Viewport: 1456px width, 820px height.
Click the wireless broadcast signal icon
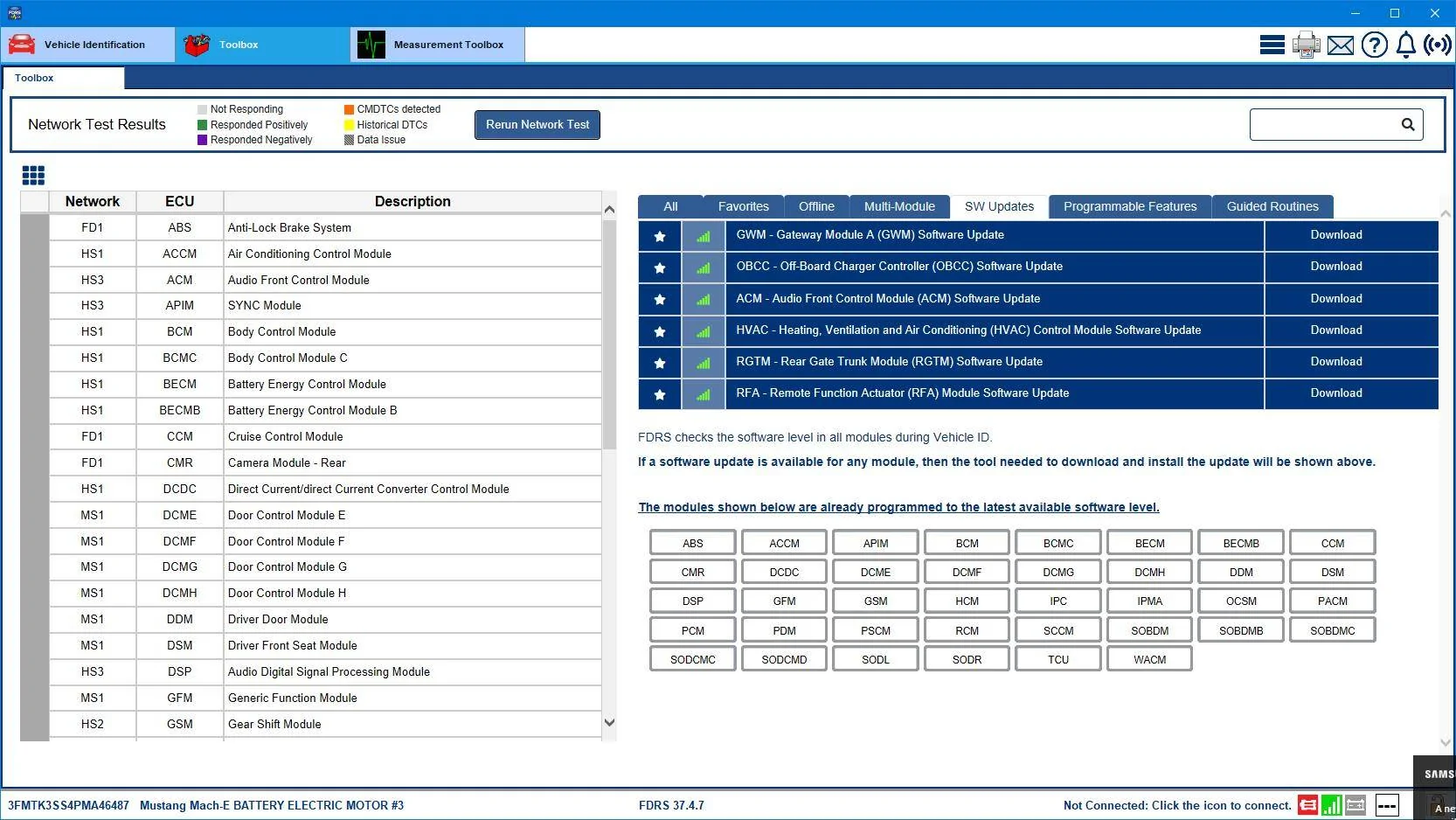coord(1438,45)
